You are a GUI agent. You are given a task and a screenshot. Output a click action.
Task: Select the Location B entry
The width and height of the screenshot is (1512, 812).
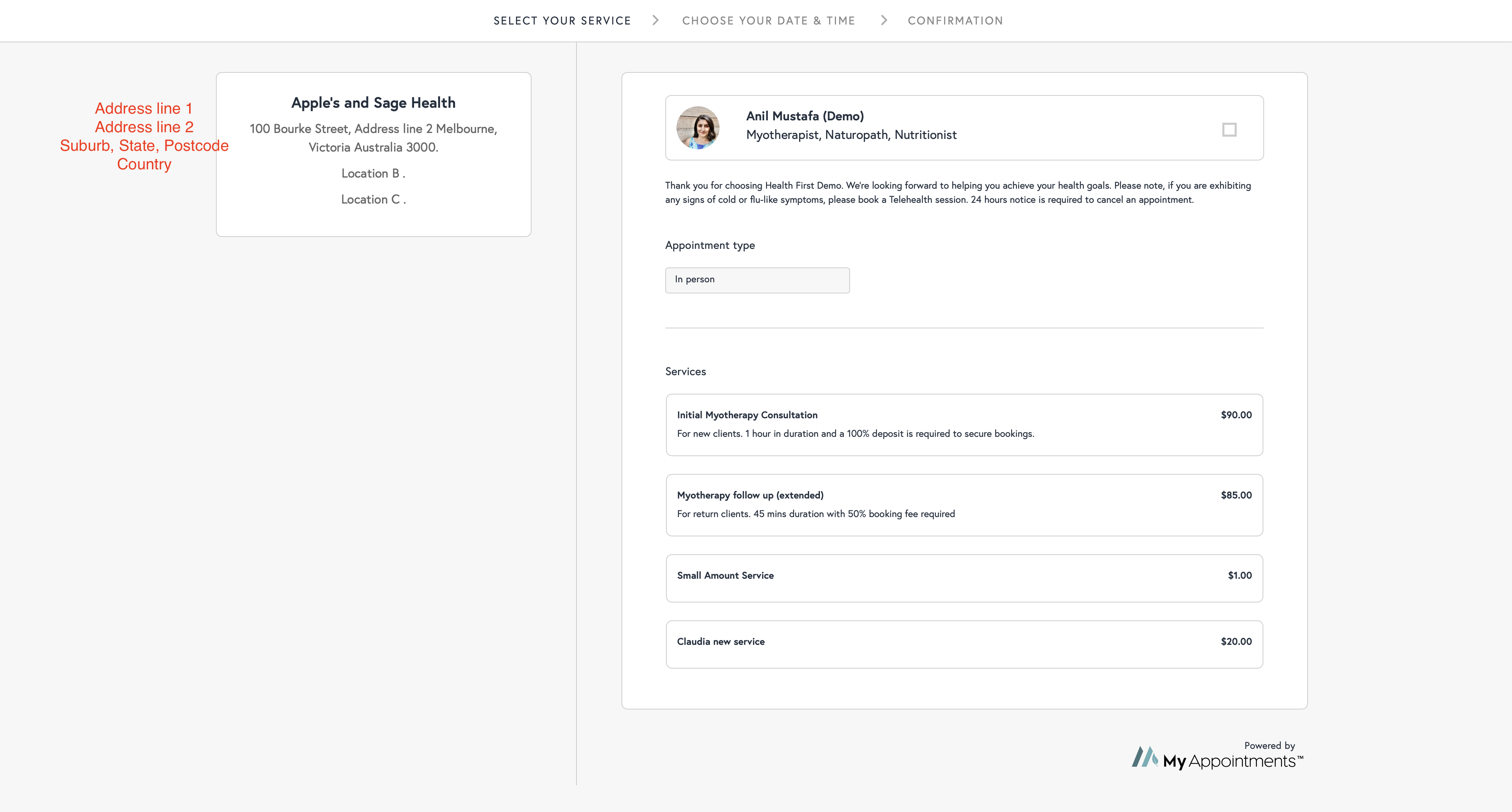point(373,174)
